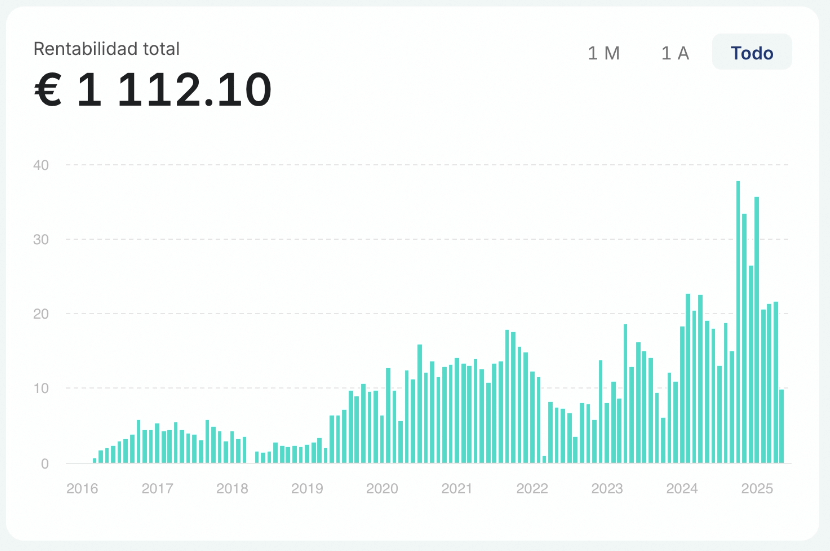Switch to the 1 A time range
830x551 pixels.
675,53
